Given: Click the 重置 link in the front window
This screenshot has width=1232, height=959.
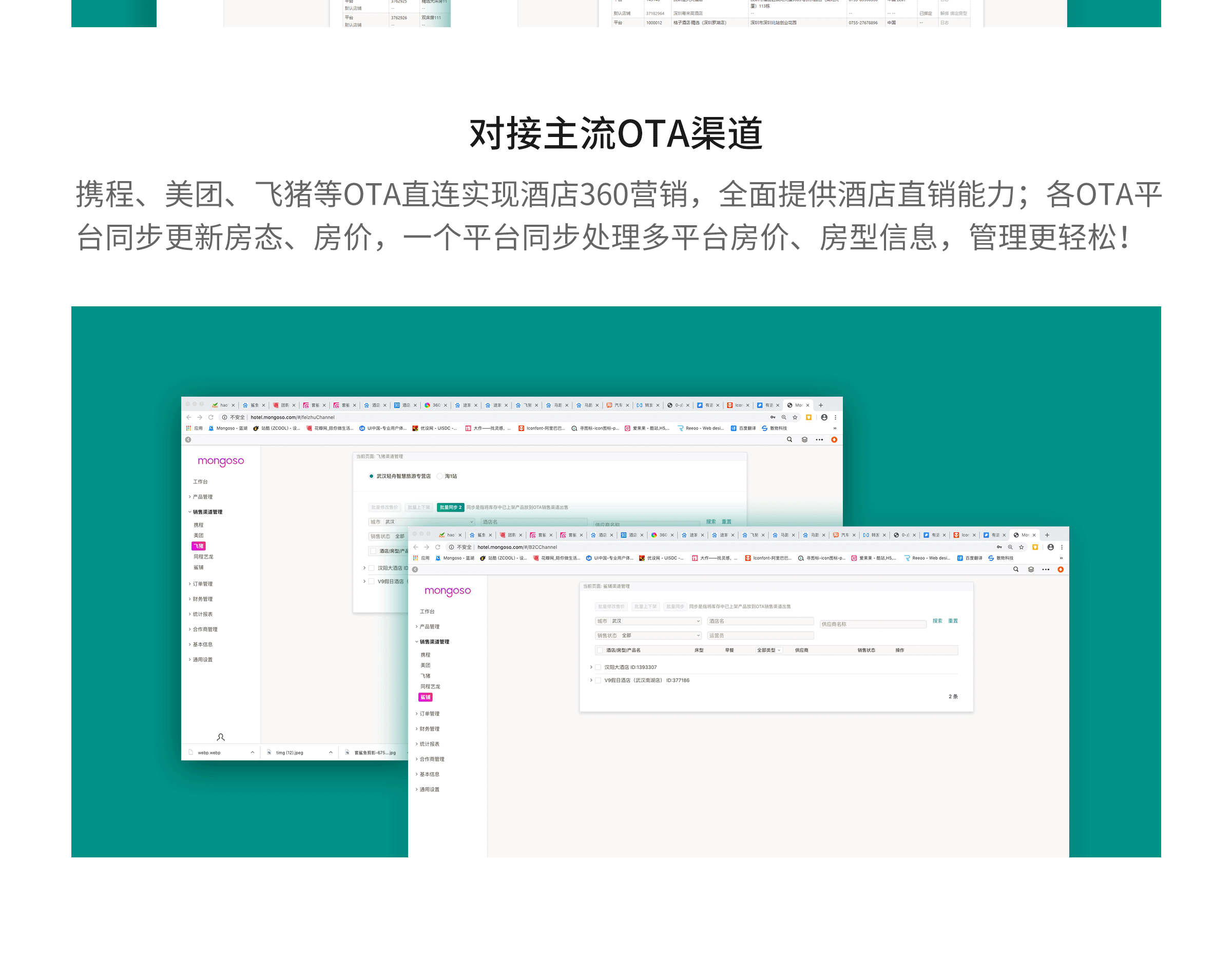Looking at the screenshot, I should click(953, 621).
